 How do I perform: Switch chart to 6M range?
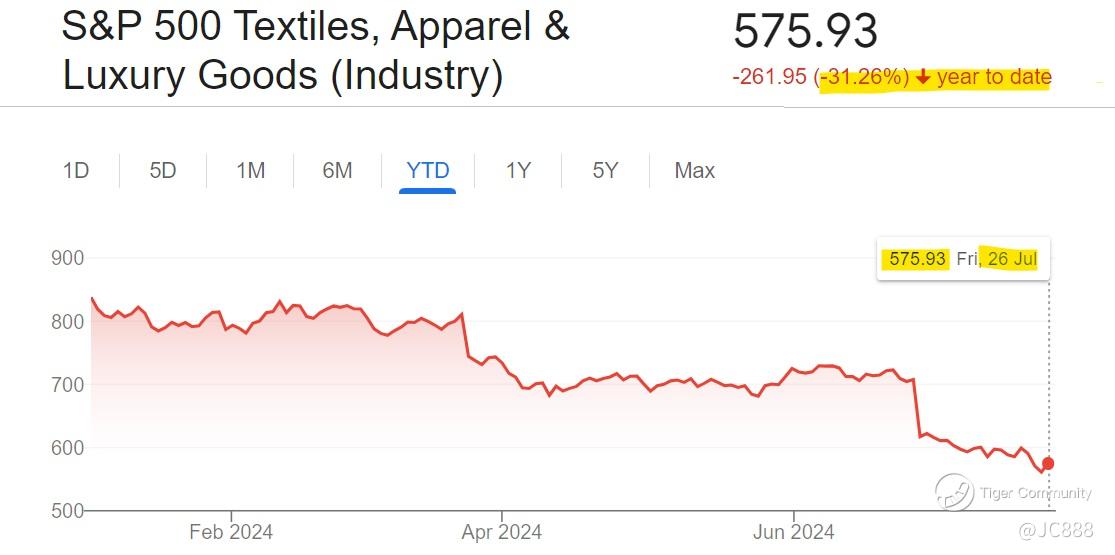pyautogui.click(x=337, y=171)
